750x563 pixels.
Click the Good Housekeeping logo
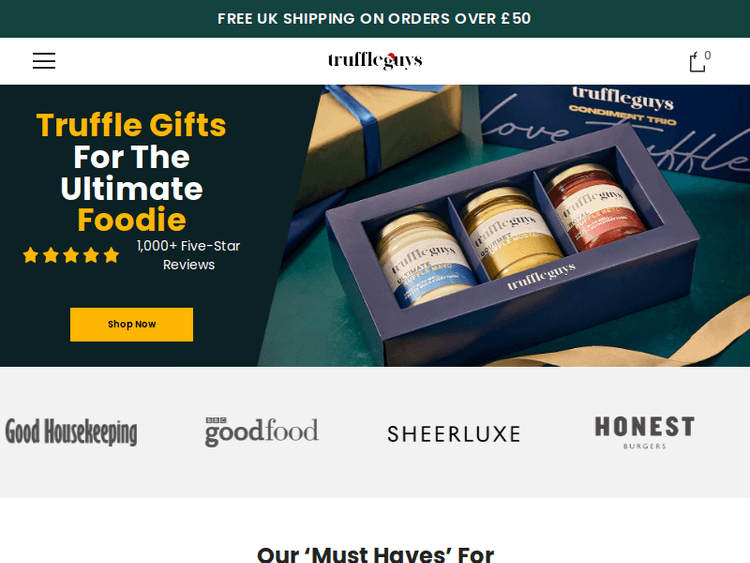point(71,432)
